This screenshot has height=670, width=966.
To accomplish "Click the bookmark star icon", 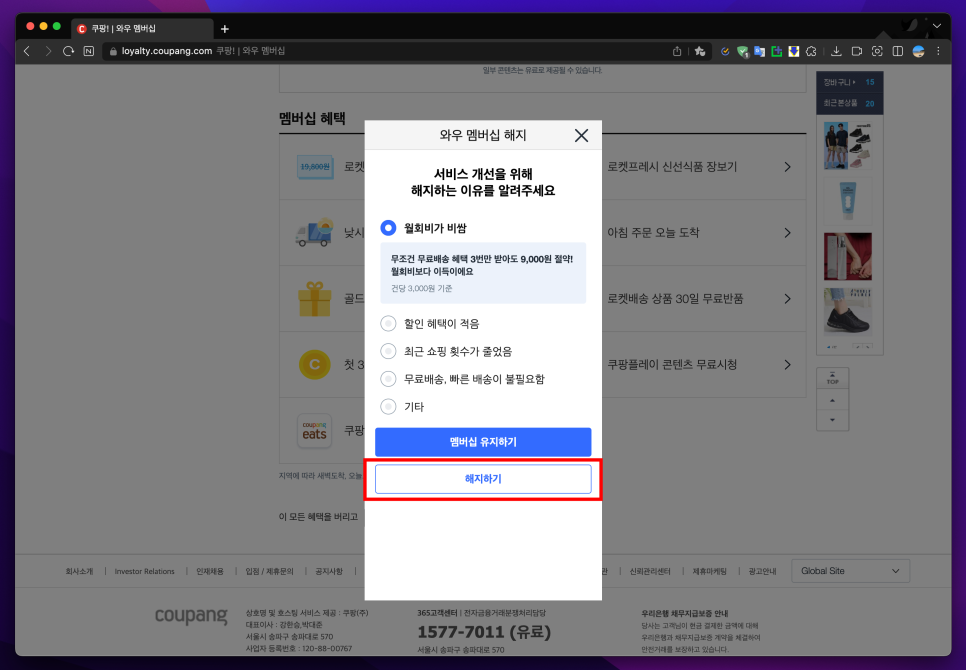I will [x=700, y=51].
